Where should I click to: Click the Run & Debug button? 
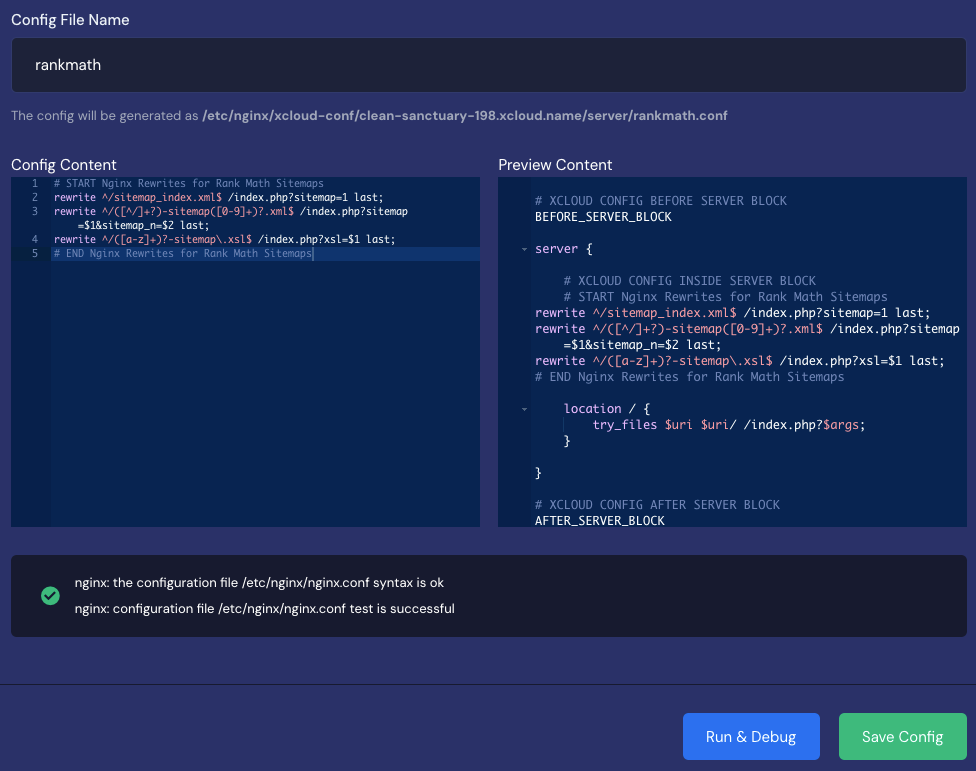point(751,736)
